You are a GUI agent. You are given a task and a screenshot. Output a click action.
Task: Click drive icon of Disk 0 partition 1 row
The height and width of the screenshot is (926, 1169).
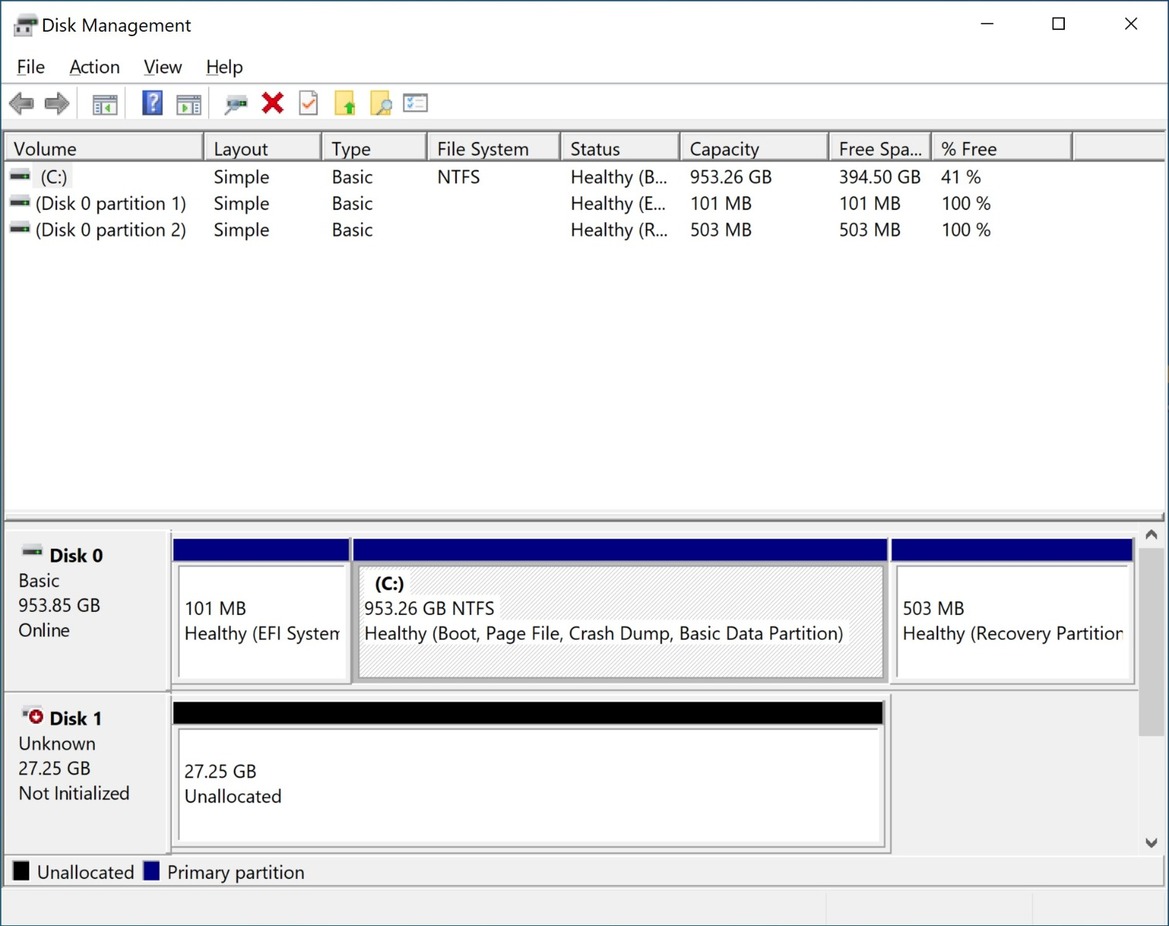20,203
